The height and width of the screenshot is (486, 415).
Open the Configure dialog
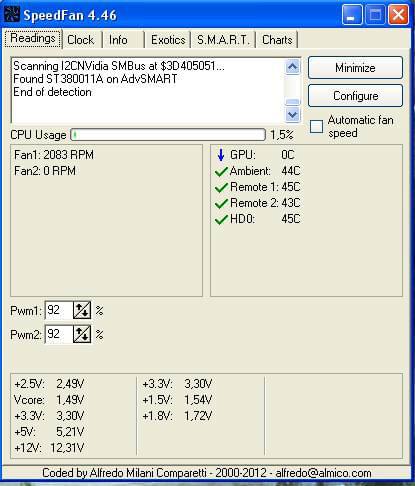pos(355,96)
